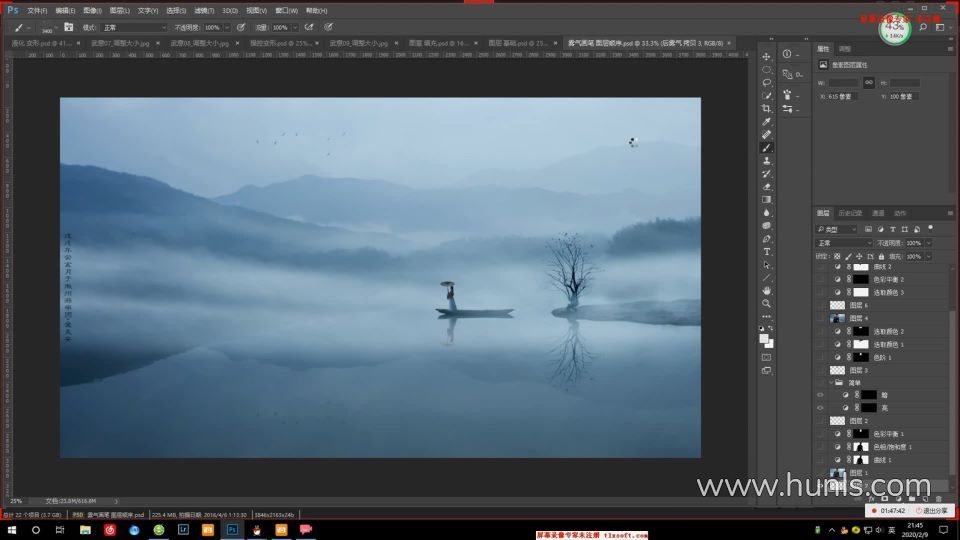Open the 图像(I) menu

[x=92, y=10]
